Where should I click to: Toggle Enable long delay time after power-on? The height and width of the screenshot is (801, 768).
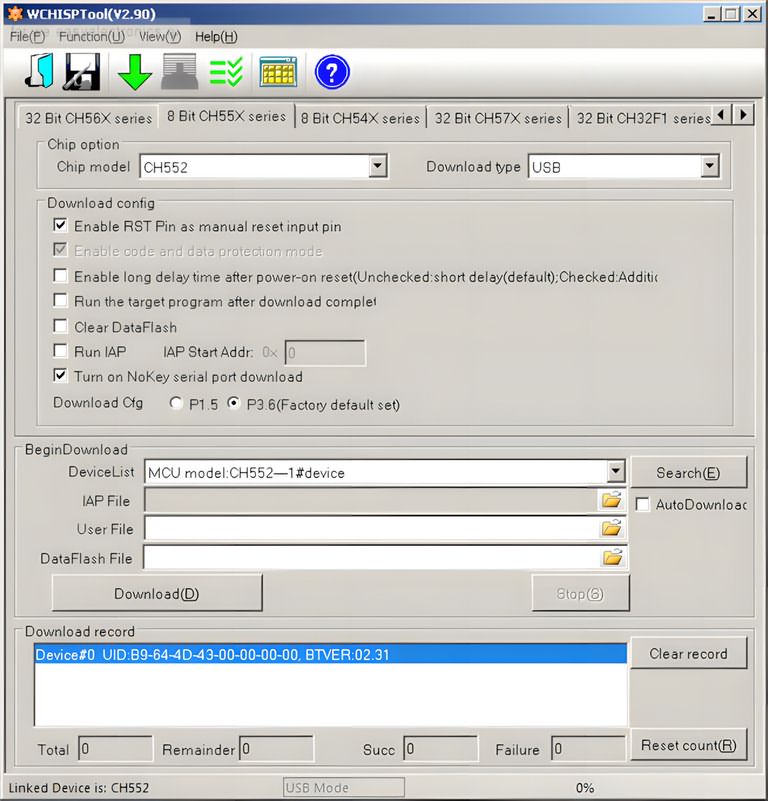pos(60,275)
